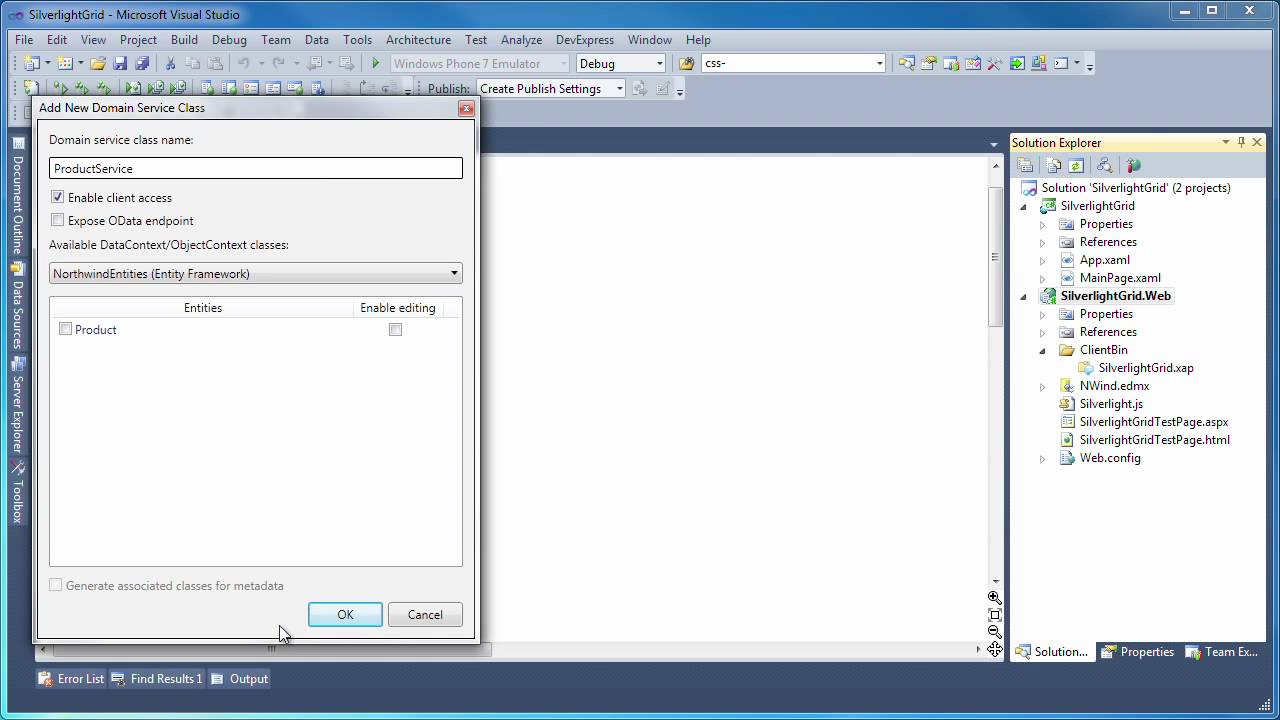1280x720 pixels.
Task: Click the zoom out magnifier icon
Action: [x=994, y=631]
